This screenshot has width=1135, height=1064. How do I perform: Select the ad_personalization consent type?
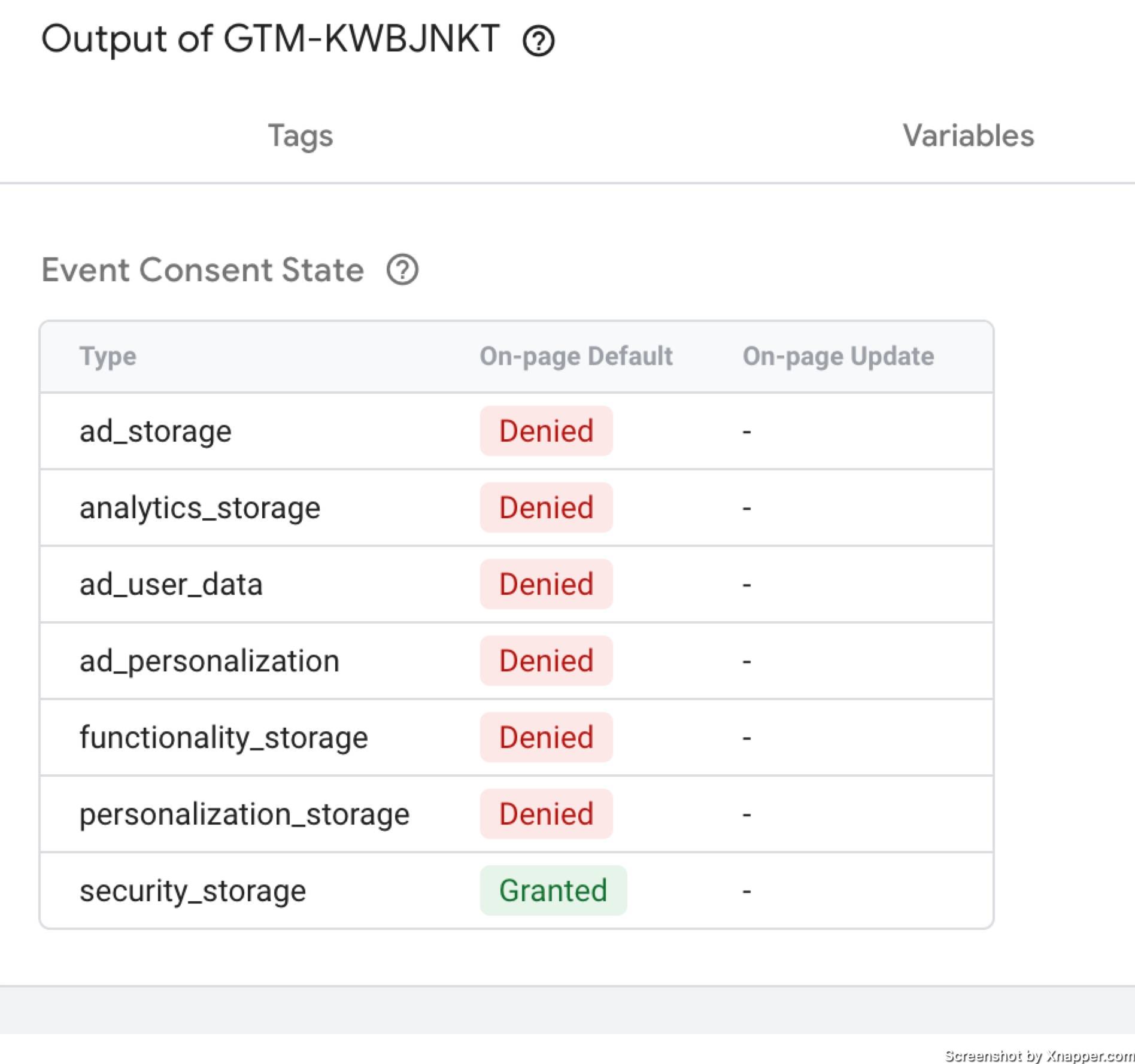(210, 661)
